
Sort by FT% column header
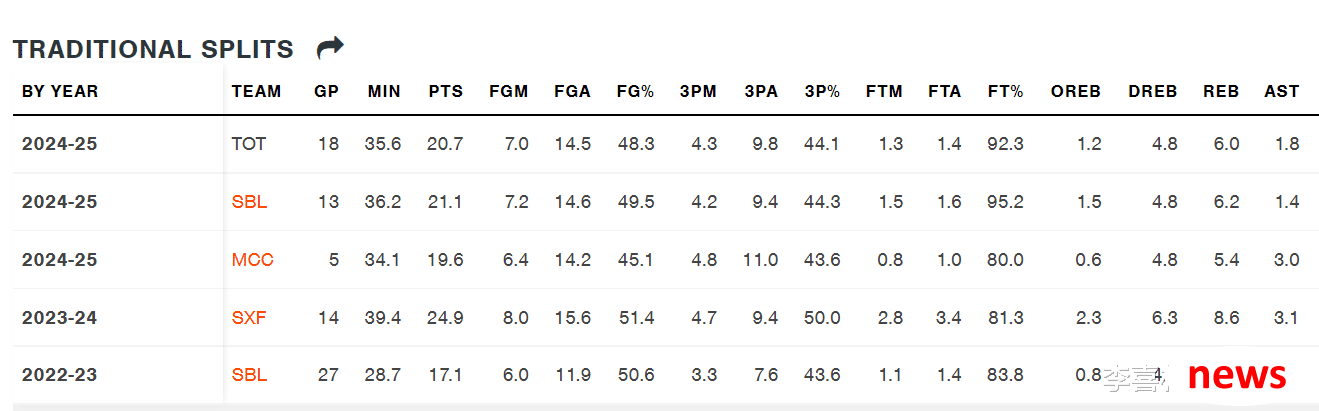tap(1005, 91)
